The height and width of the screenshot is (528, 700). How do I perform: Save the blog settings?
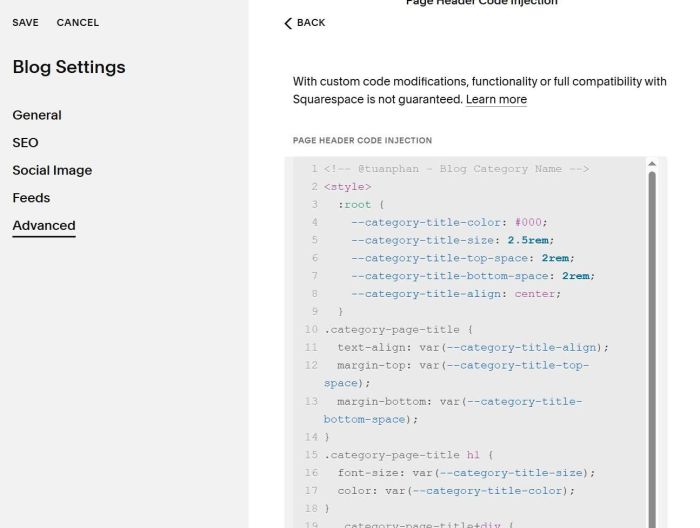[25, 23]
